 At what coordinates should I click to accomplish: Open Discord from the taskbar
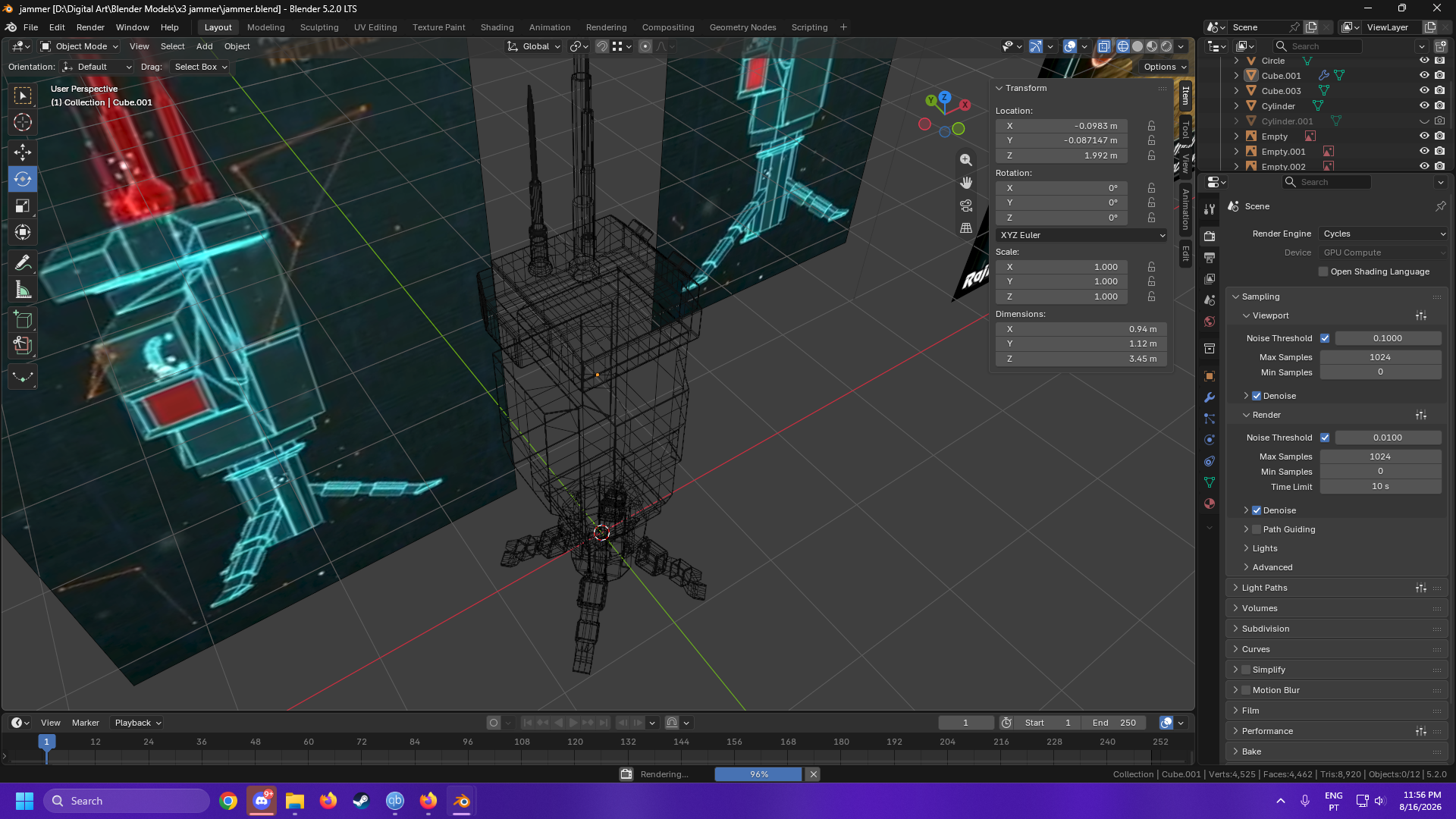(262, 801)
